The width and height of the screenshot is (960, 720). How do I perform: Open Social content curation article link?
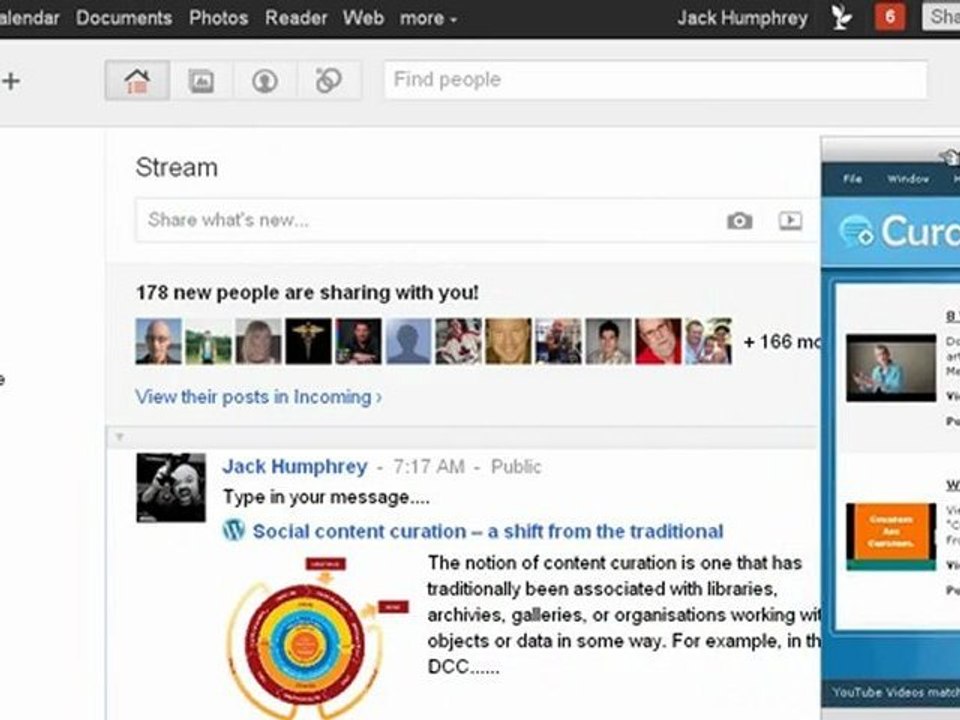point(488,531)
